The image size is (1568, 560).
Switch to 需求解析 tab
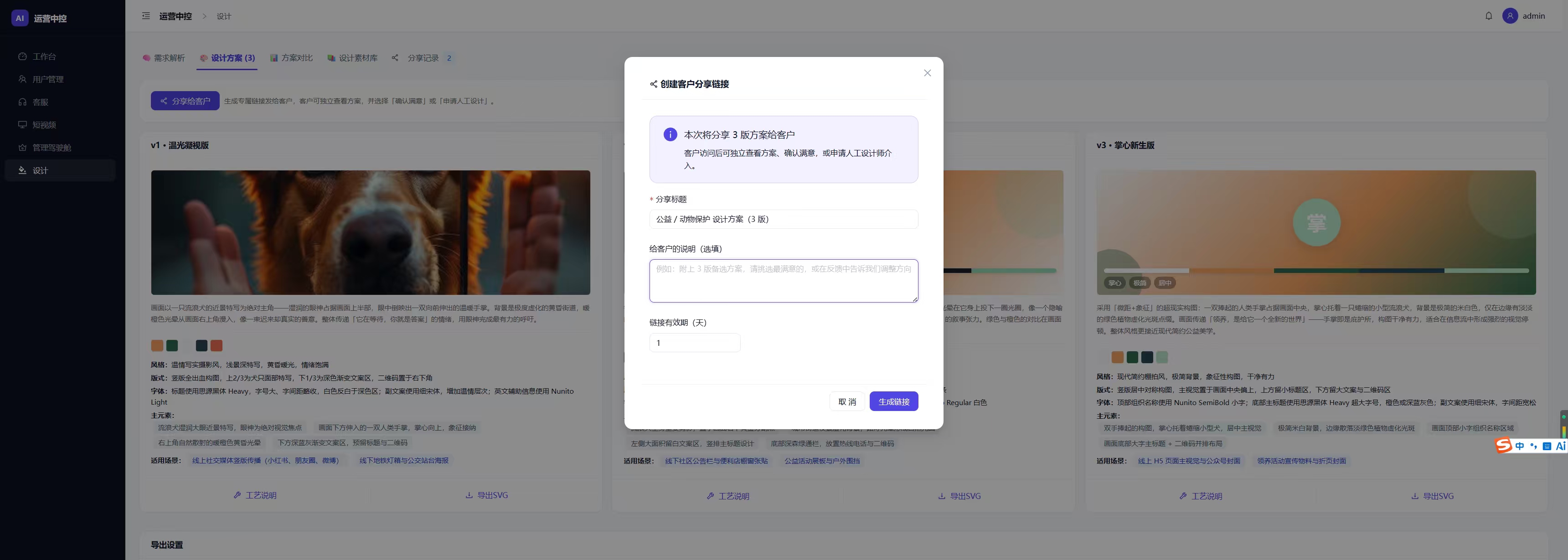tap(164, 58)
